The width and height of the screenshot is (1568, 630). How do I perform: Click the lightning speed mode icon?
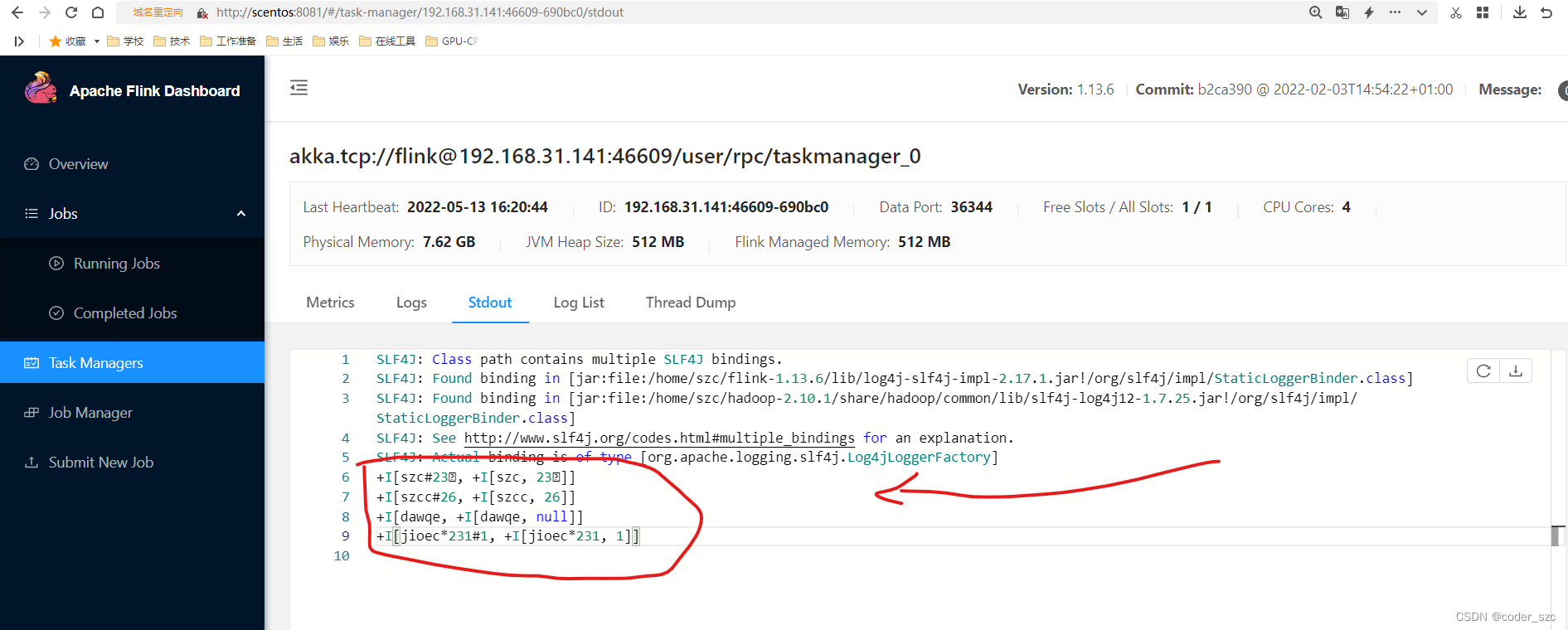tap(1369, 12)
